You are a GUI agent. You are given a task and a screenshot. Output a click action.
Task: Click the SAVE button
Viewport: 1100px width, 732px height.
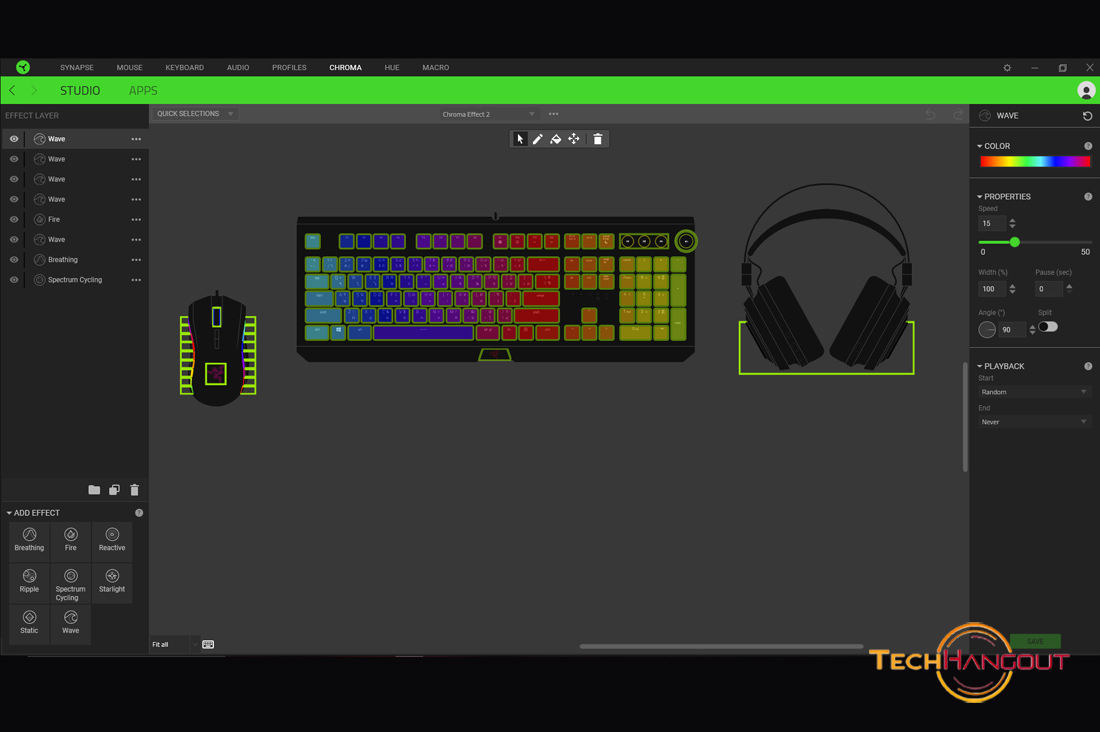coord(1035,641)
